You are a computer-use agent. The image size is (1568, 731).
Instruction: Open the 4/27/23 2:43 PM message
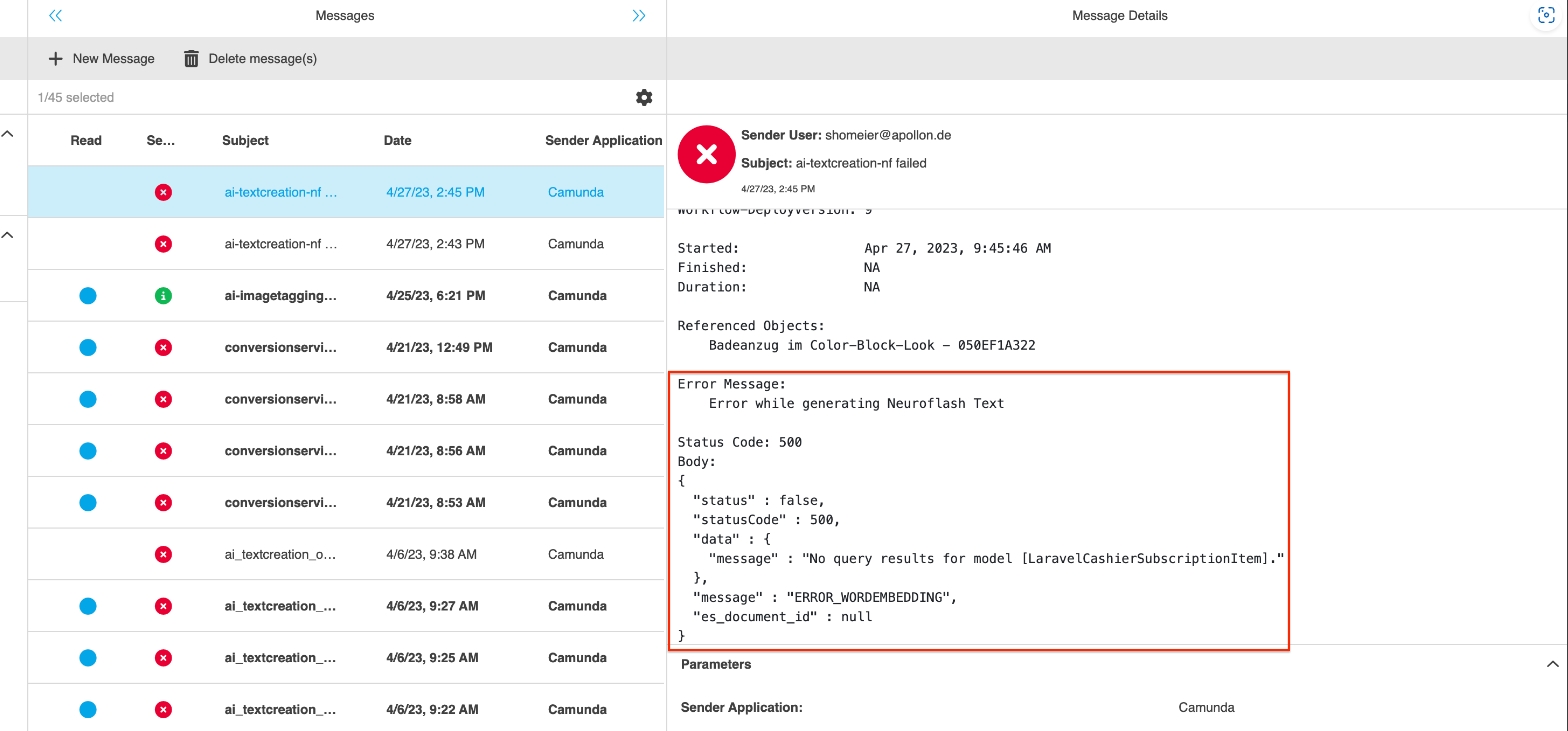(281, 244)
